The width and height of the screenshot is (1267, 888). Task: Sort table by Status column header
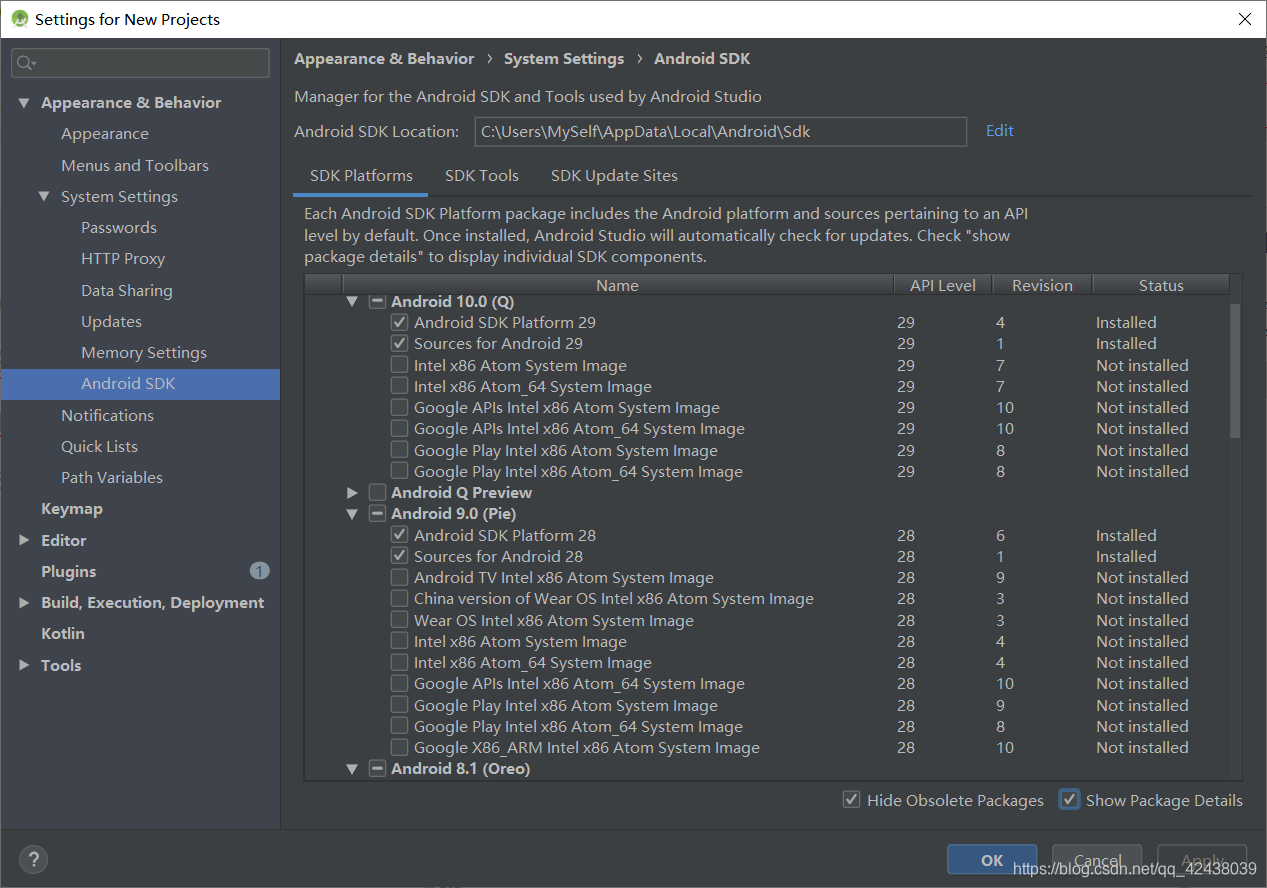pyautogui.click(x=1161, y=285)
